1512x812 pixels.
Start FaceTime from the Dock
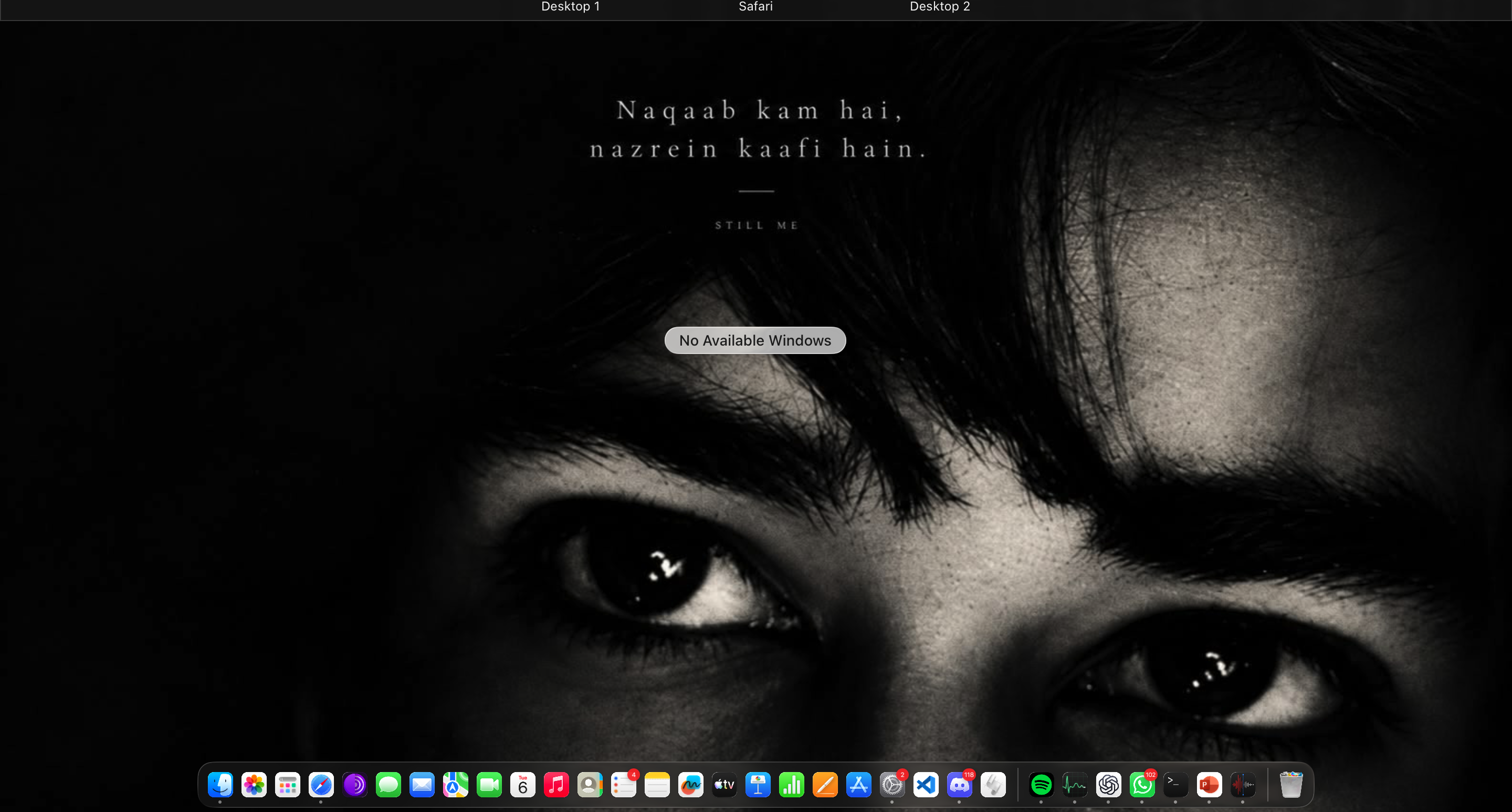click(x=489, y=784)
